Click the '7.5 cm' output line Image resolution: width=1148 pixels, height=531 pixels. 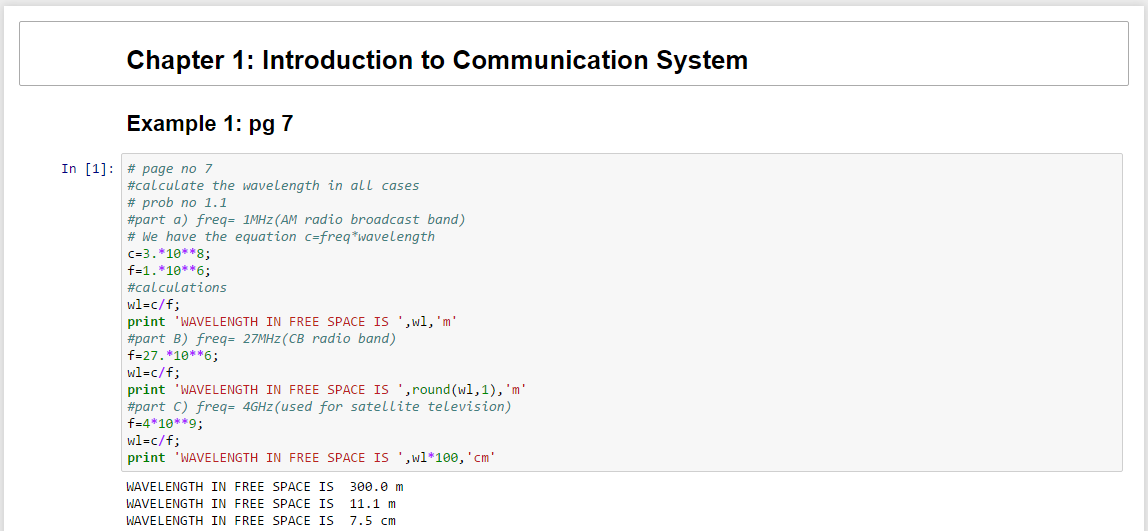[x=260, y=521]
